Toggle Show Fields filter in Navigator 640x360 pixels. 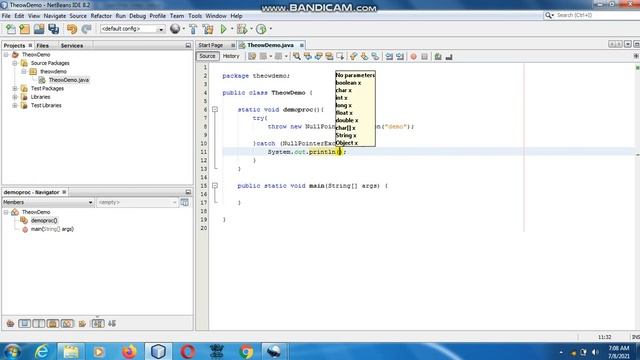24,324
